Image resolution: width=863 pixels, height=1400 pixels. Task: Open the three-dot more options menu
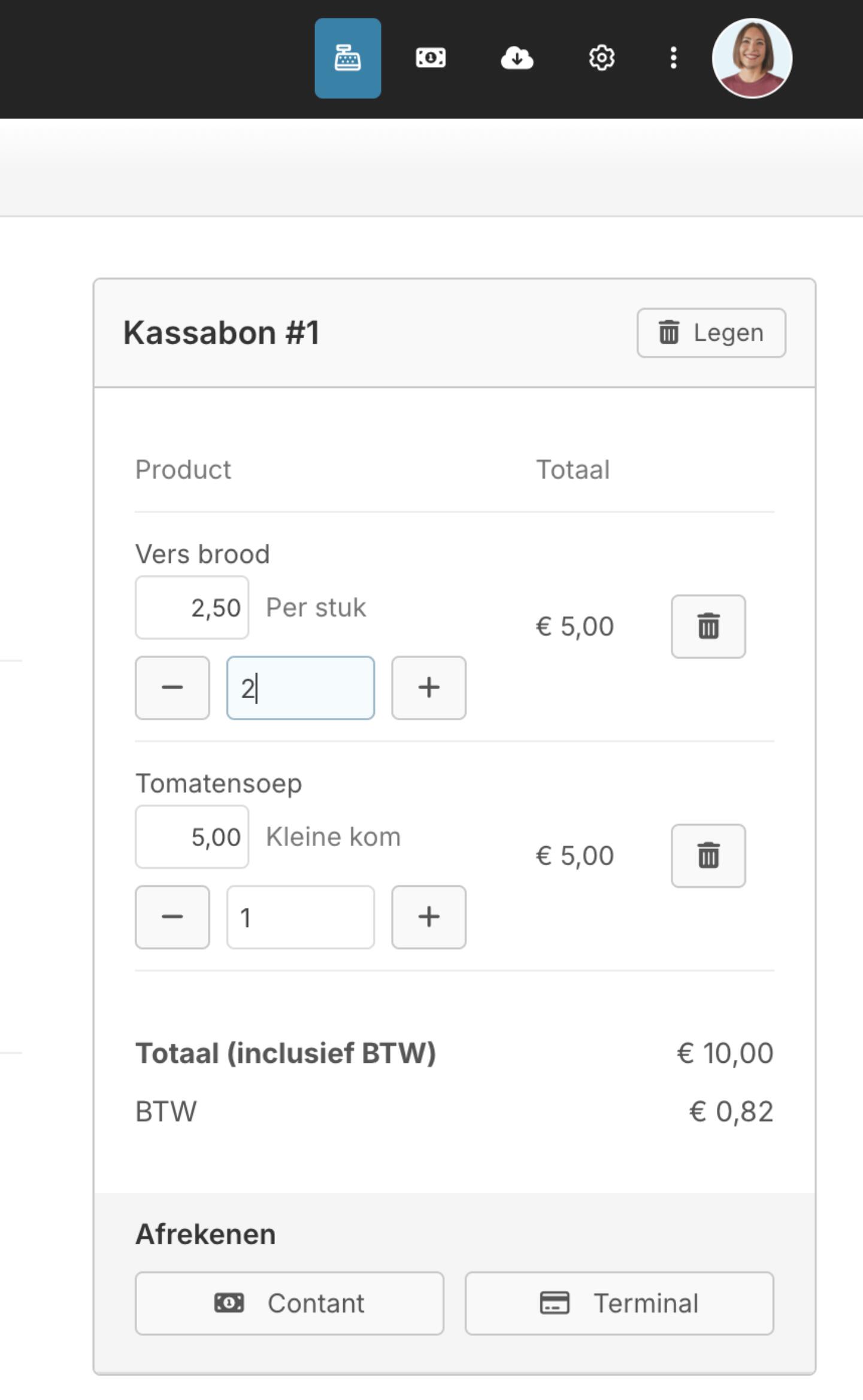pos(674,58)
